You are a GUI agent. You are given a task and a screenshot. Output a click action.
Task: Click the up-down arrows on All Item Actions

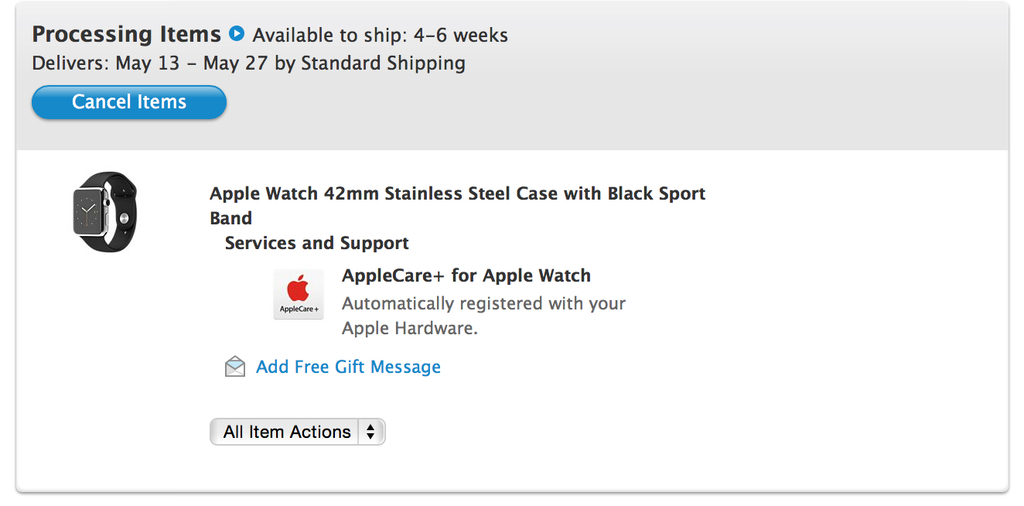point(371,432)
